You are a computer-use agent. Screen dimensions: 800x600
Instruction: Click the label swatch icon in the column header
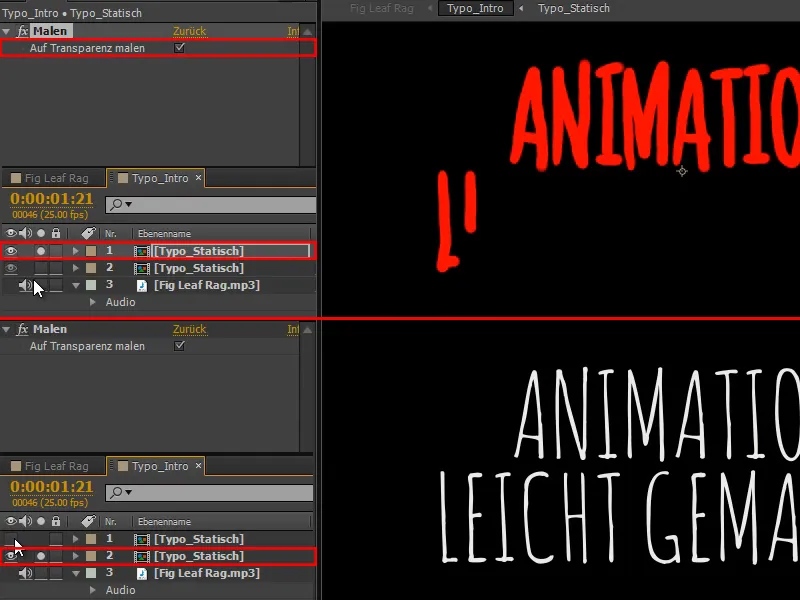coord(86,232)
